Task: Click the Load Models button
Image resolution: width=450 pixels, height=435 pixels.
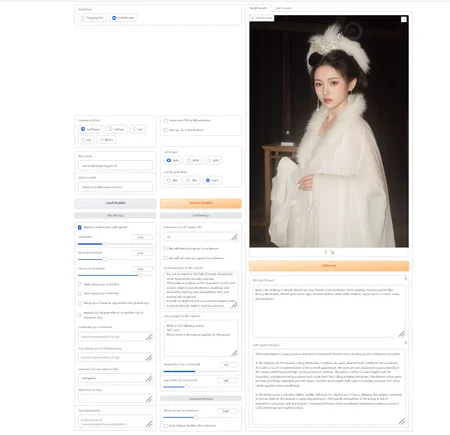Action: pyautogui.click(x=115, y=203)
